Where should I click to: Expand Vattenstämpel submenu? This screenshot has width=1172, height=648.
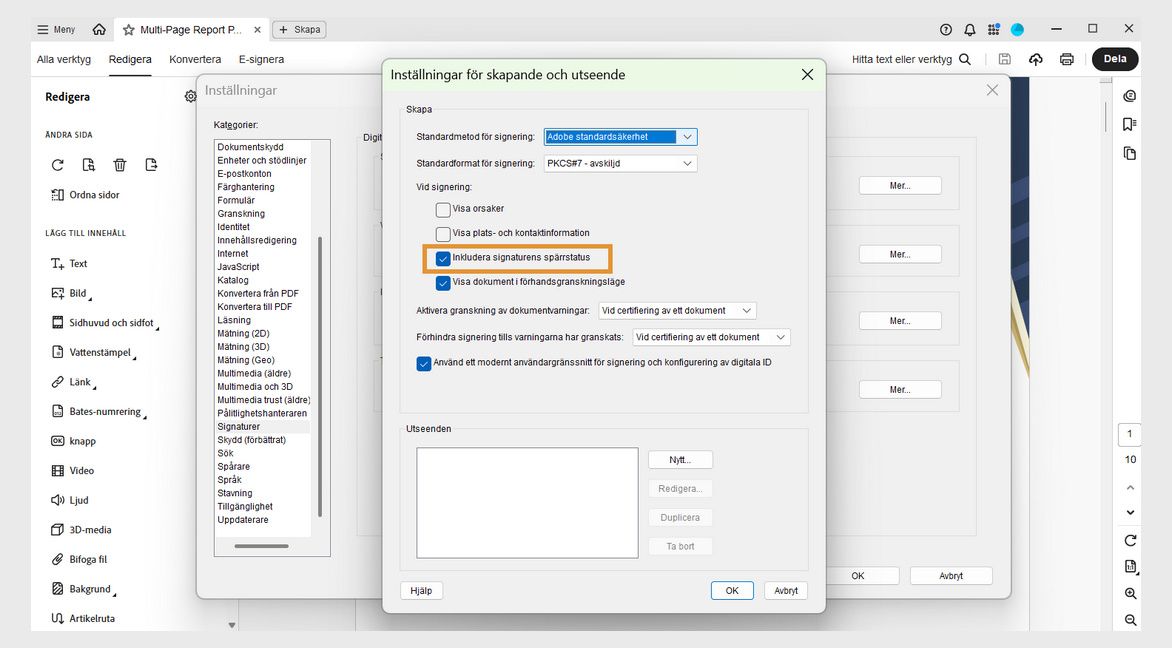135,358
